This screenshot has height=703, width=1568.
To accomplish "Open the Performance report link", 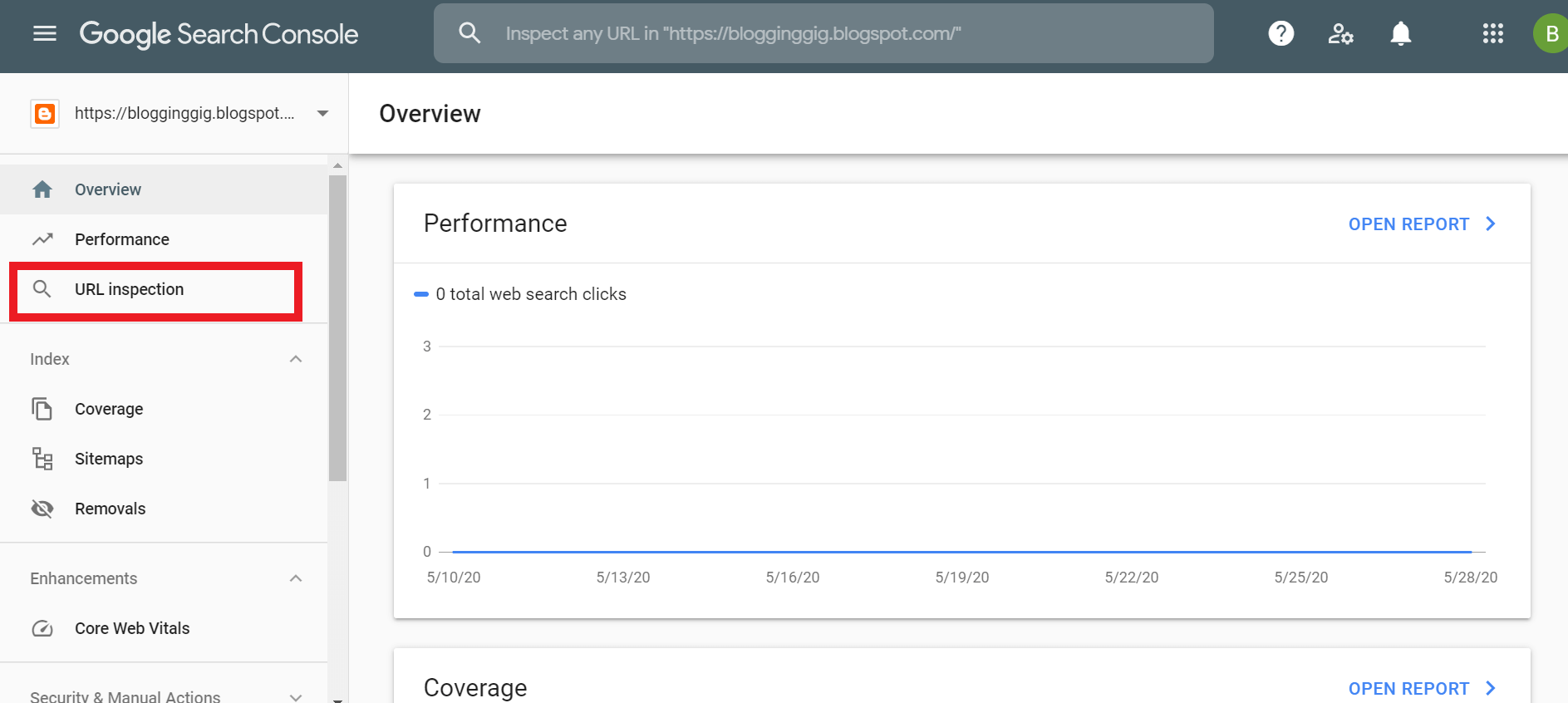I will pos(1408,224).
